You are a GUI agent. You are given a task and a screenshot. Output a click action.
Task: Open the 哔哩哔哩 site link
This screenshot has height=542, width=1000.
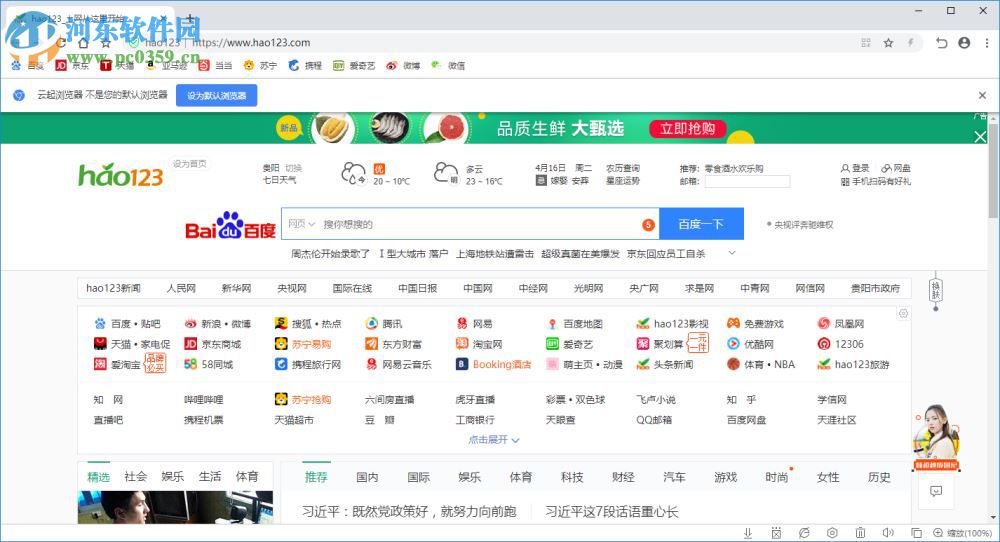click(x=203, y=400)
